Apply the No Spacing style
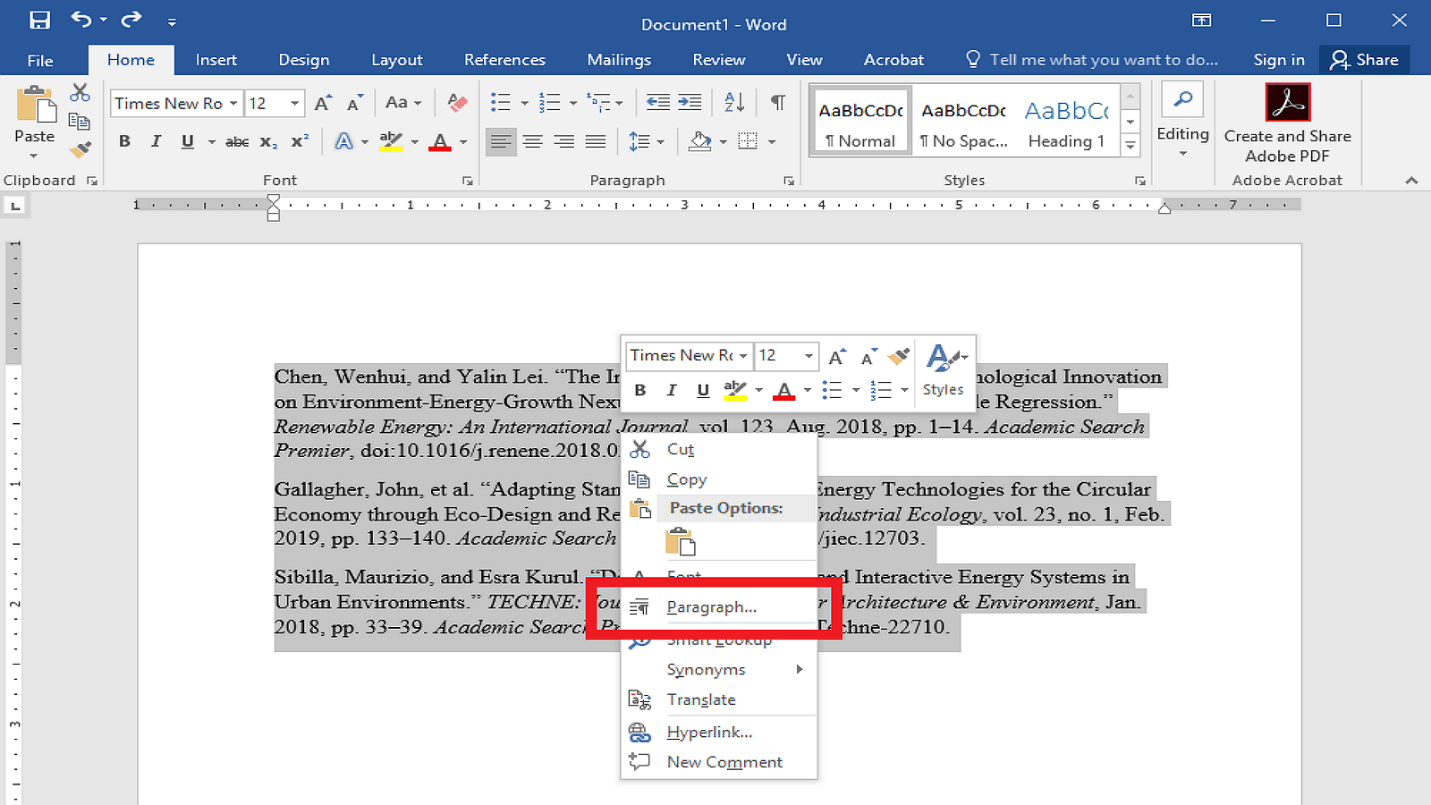The image size is (1431, 805). click(x=964, y=121)
